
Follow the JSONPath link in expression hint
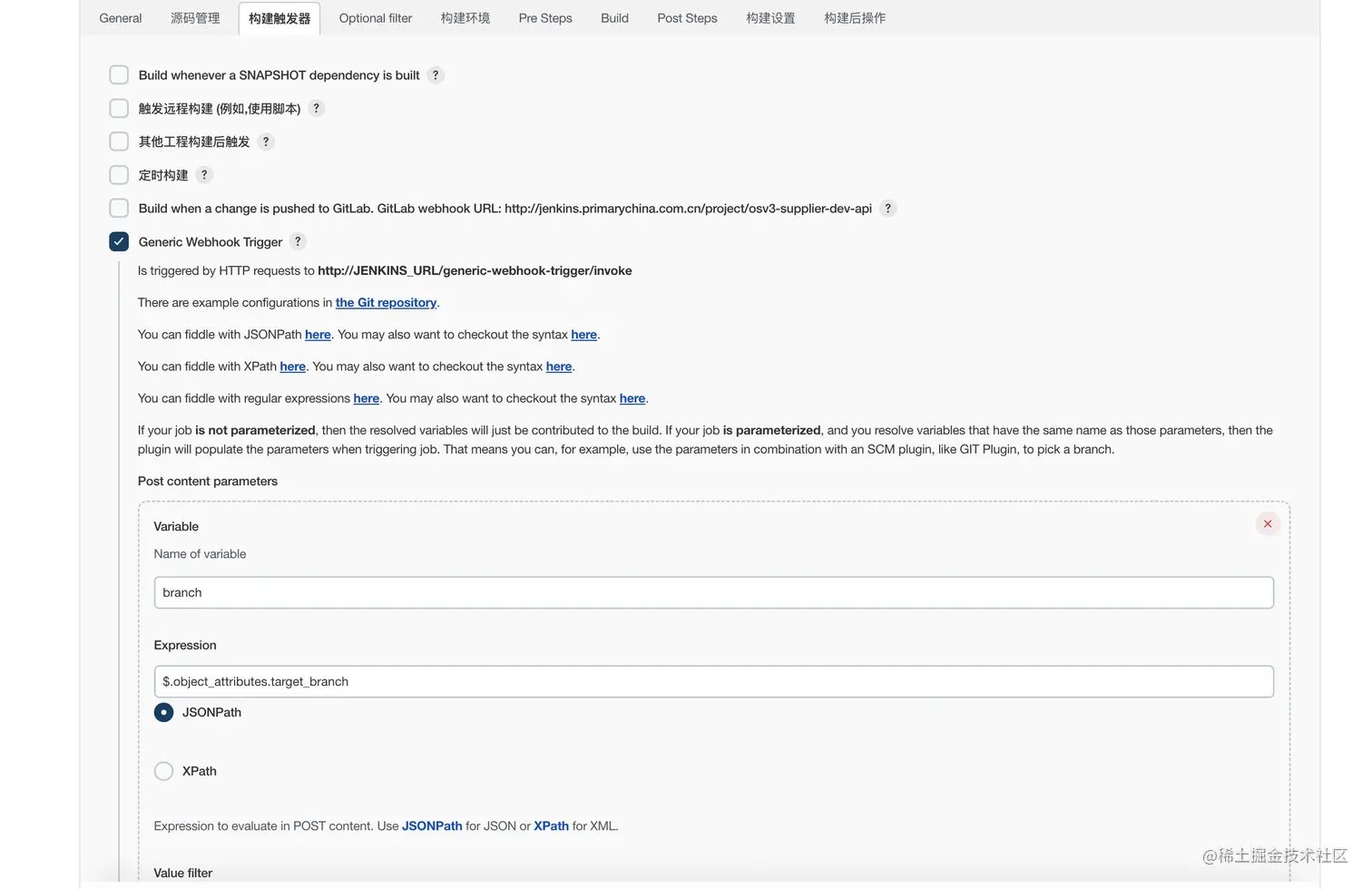click(x=432, y=826)
